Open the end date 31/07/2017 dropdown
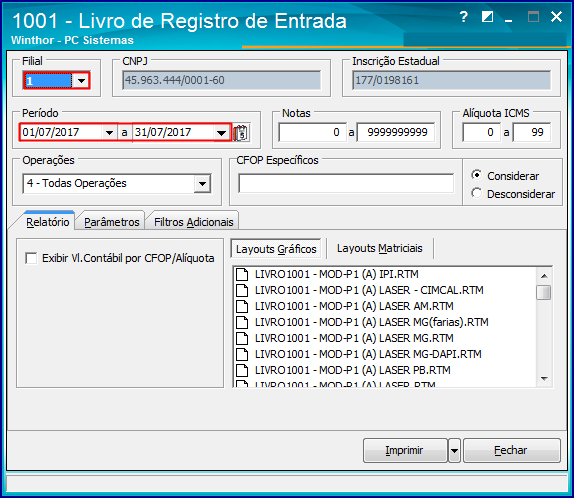Image resolution: width=574 pixels, height=498 pixels. click(x=221, y=133)
